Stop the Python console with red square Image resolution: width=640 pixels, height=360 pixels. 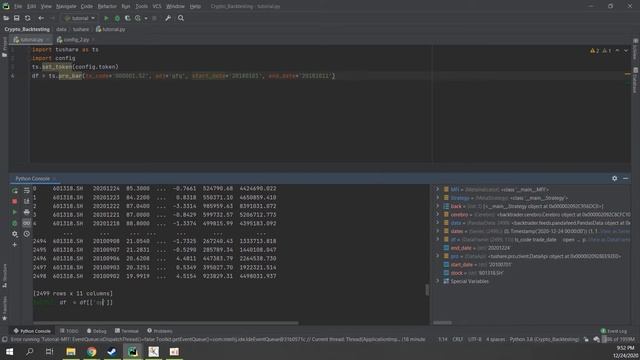pos(15,201)
